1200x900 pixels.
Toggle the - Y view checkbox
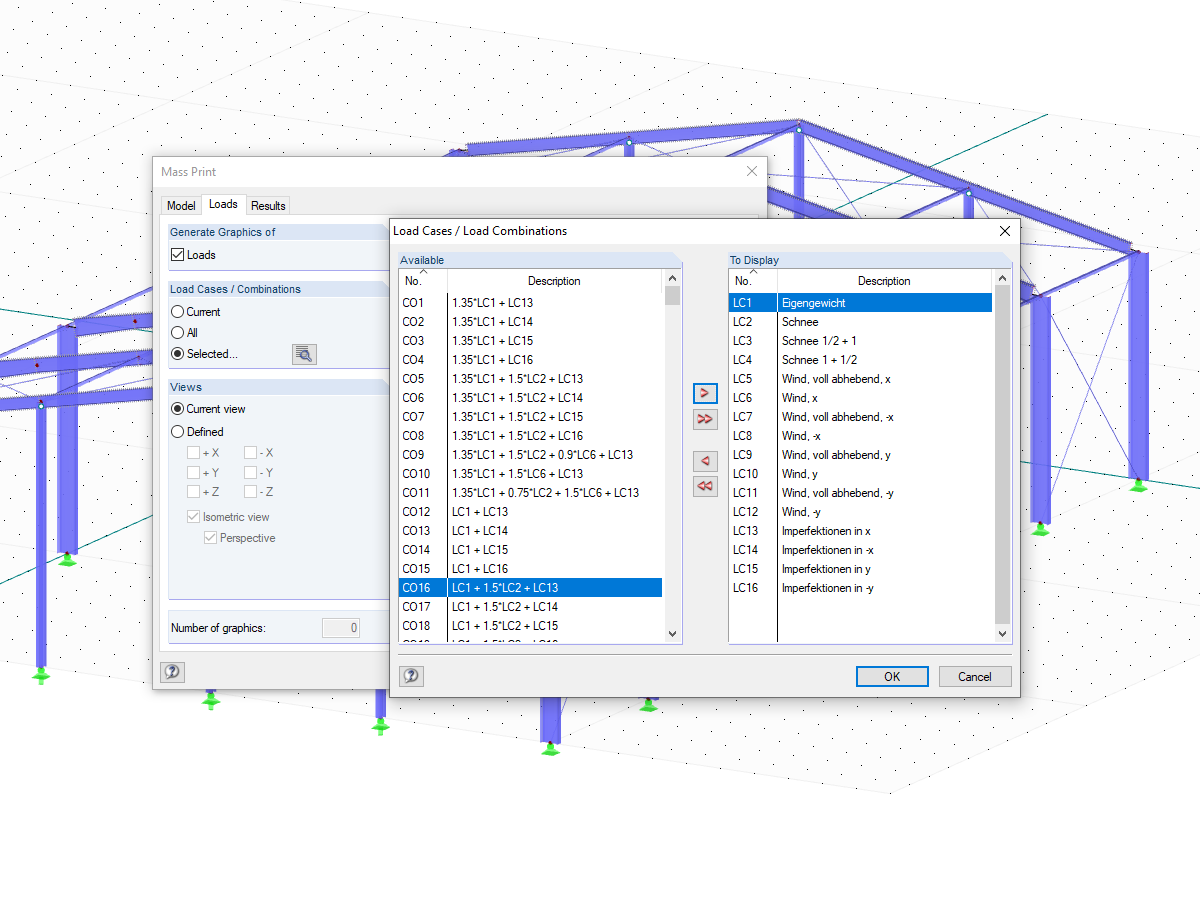point(251,473)
